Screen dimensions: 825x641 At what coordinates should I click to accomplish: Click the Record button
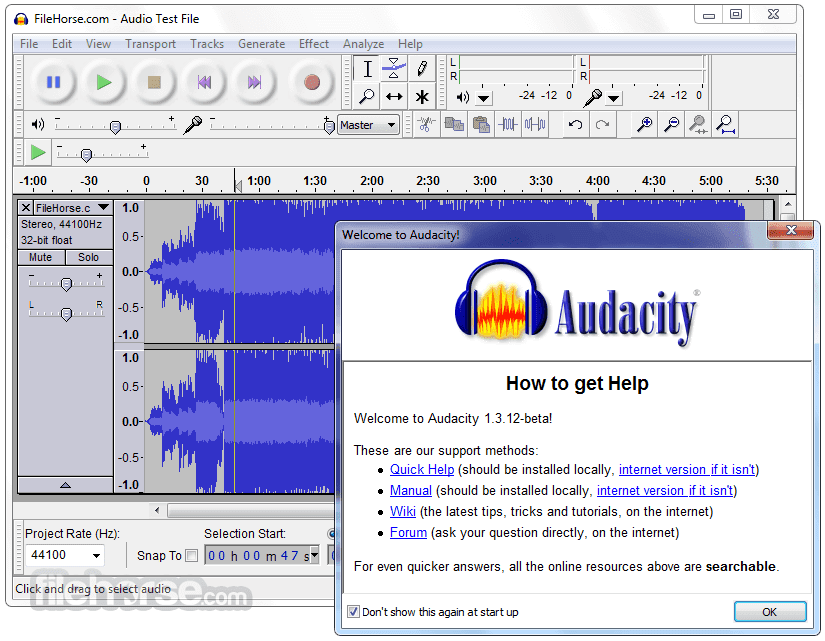pos(312,82)
